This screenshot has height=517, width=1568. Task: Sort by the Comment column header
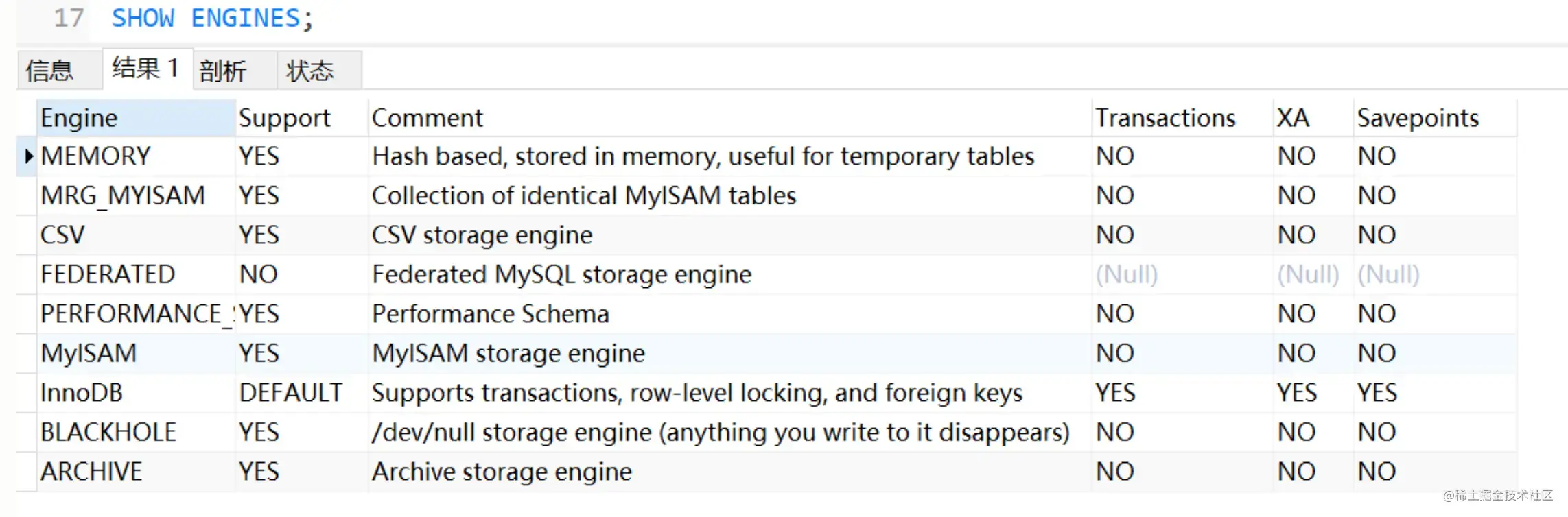coord(426,117)
